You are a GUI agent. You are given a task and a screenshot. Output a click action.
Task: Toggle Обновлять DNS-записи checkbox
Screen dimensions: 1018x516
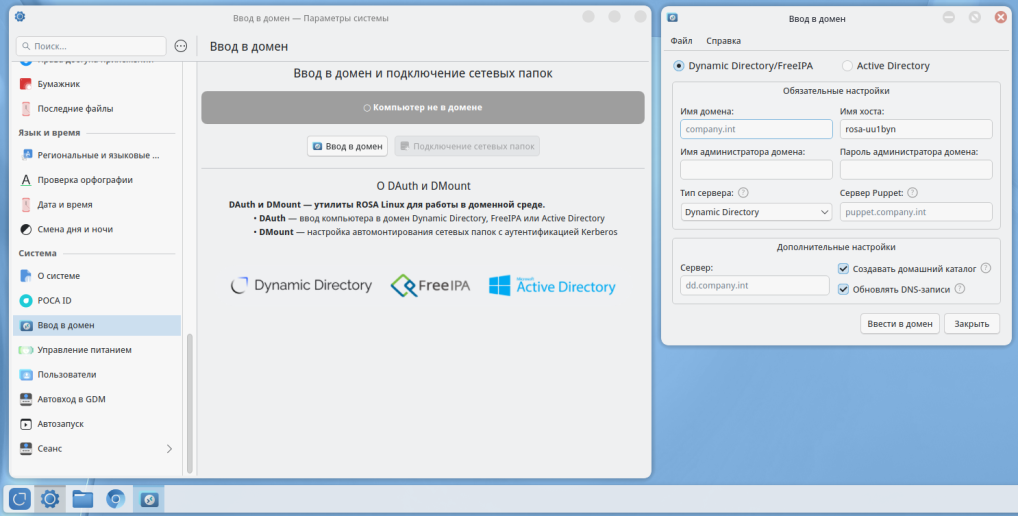843,289
